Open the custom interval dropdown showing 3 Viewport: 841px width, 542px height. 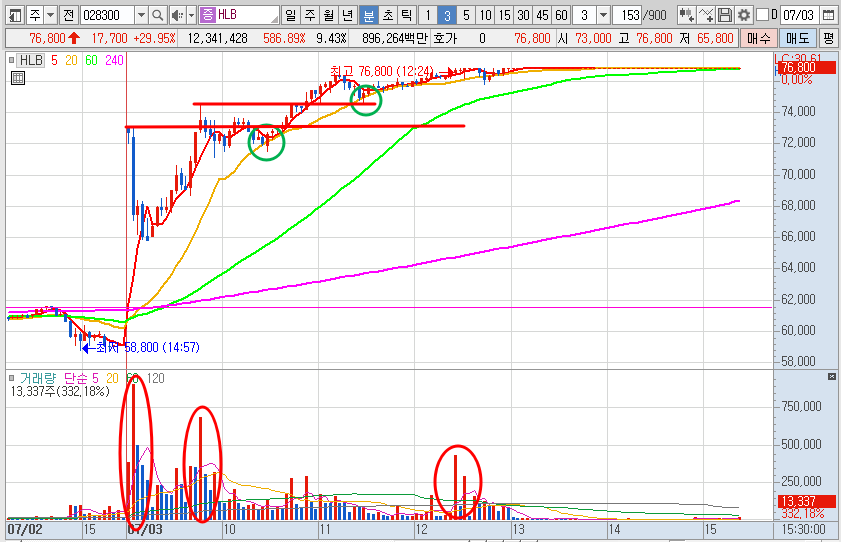[604, 15]
